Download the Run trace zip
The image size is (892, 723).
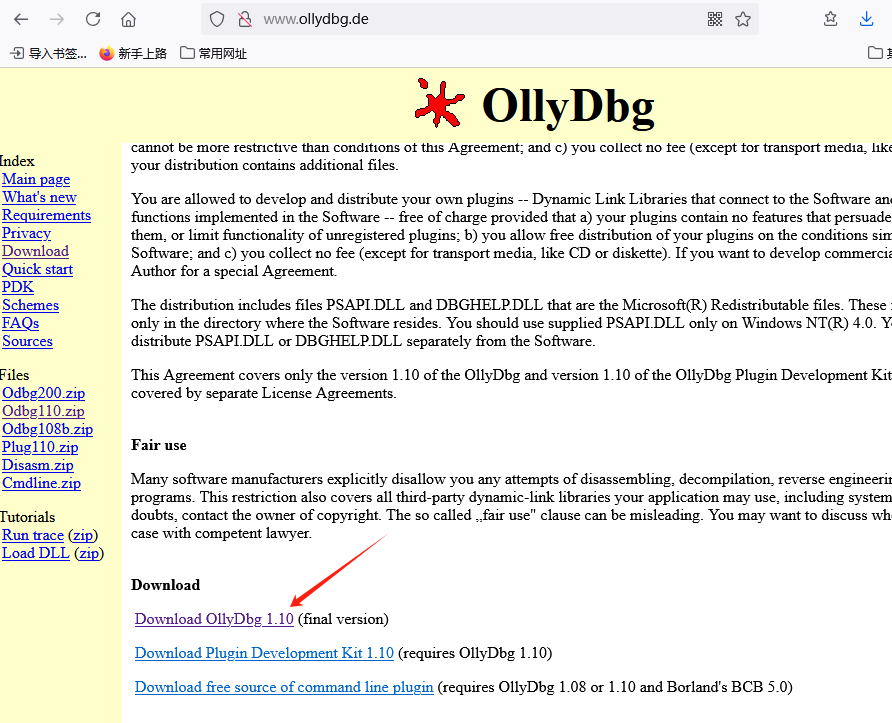coord(83,536)
